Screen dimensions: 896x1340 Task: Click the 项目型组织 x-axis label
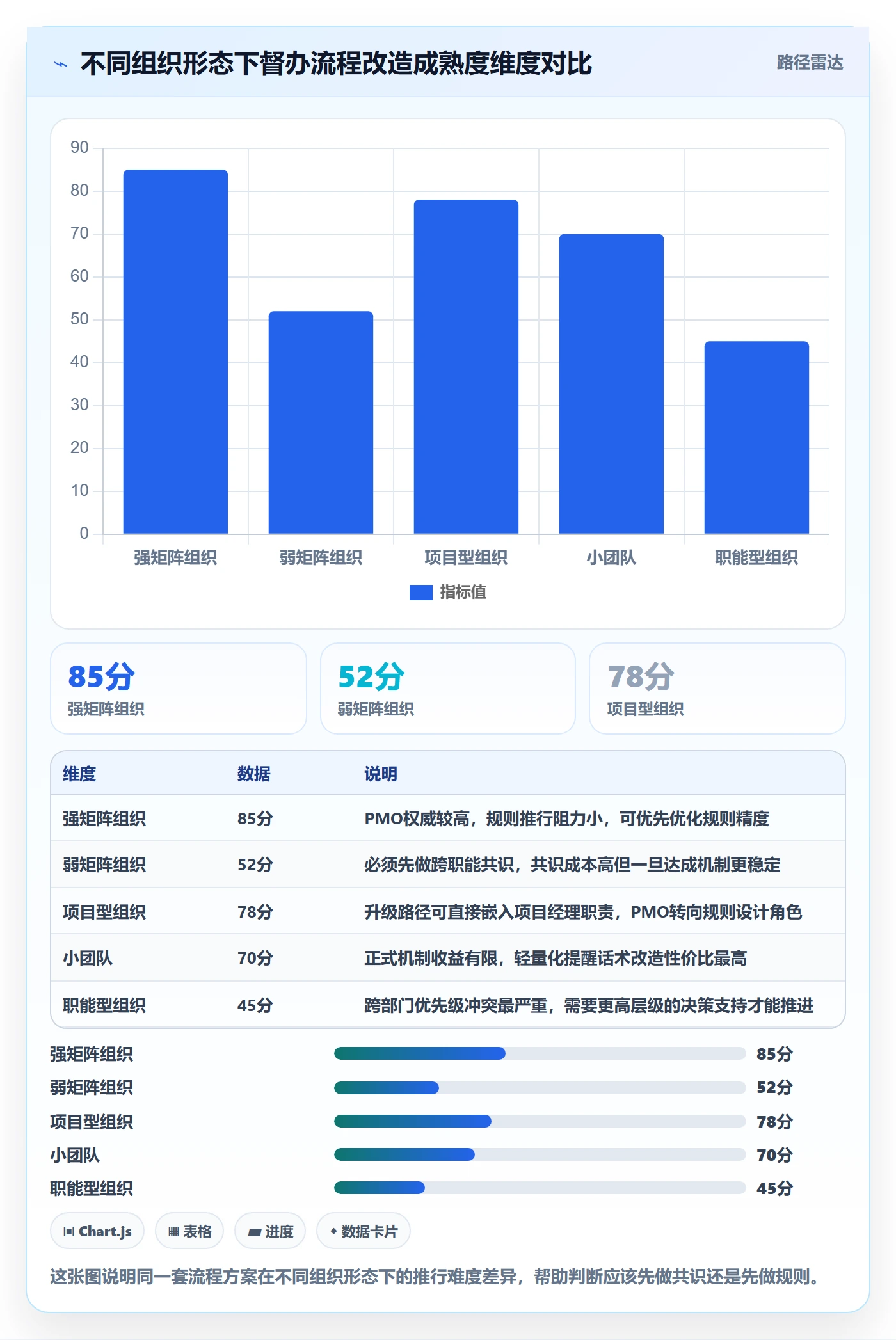(466, 558)
